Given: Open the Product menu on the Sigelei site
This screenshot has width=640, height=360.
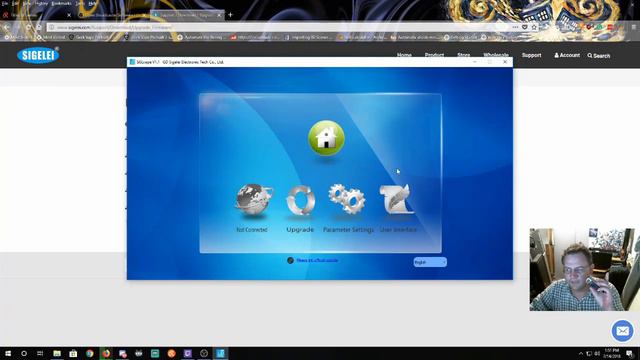Looking at the screenshot, I should [x=434, y=55].
